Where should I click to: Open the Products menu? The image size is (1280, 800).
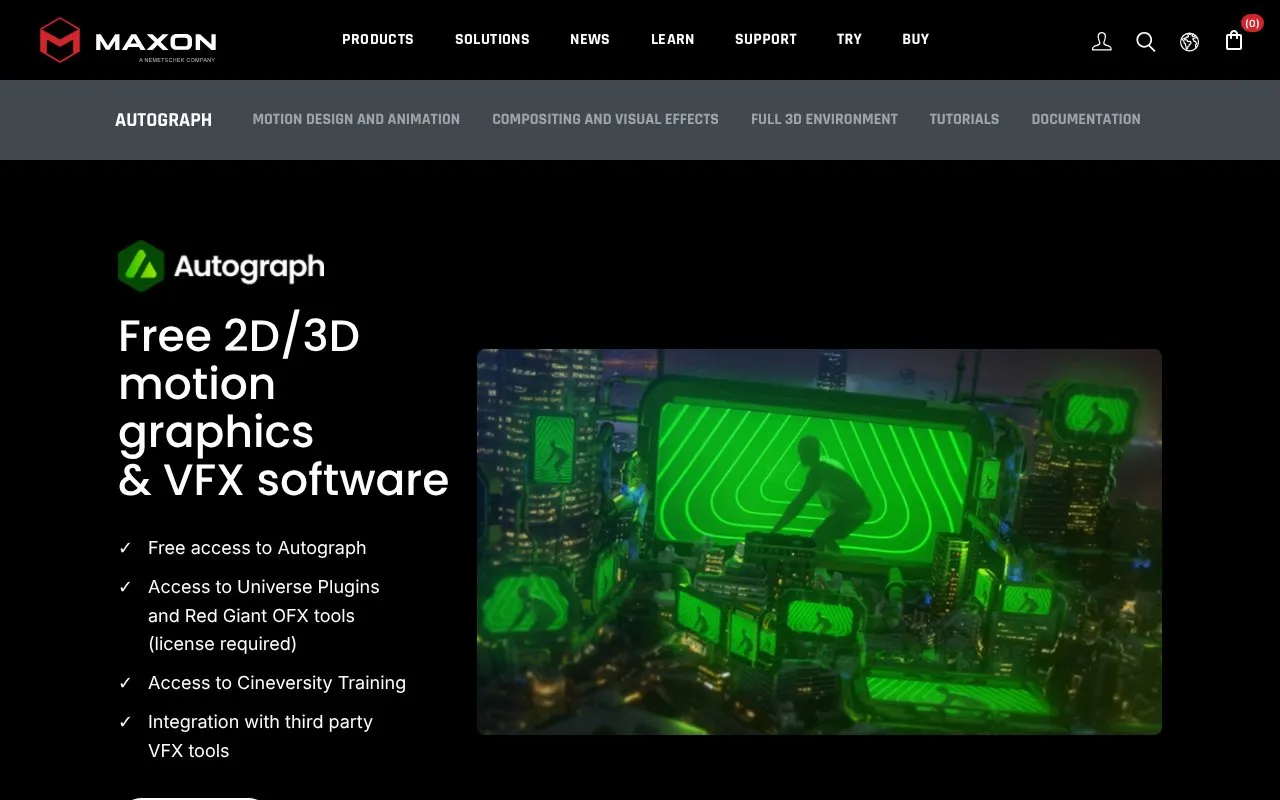(378, 39)
